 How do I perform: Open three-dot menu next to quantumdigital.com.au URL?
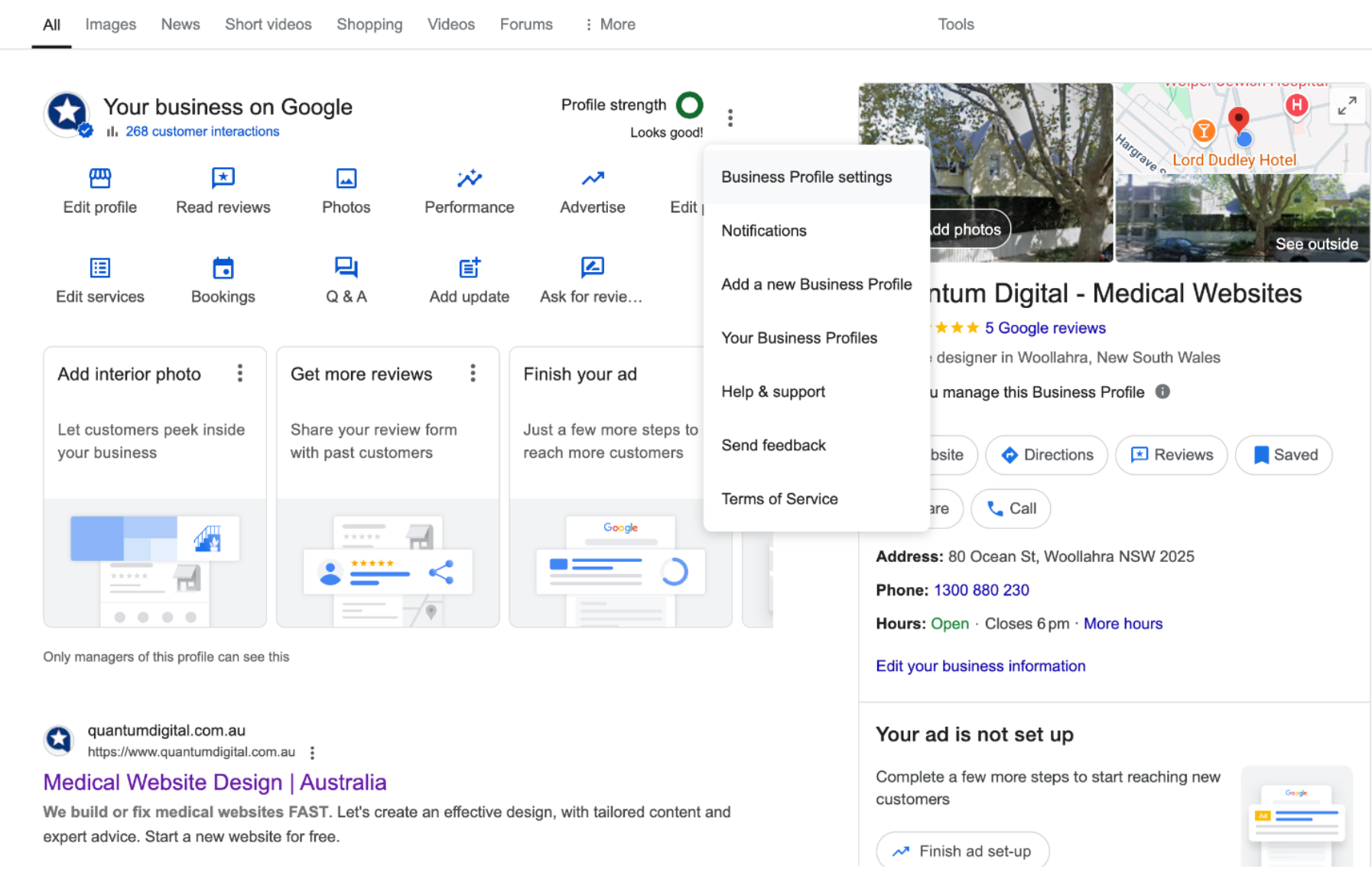point(312,753)
